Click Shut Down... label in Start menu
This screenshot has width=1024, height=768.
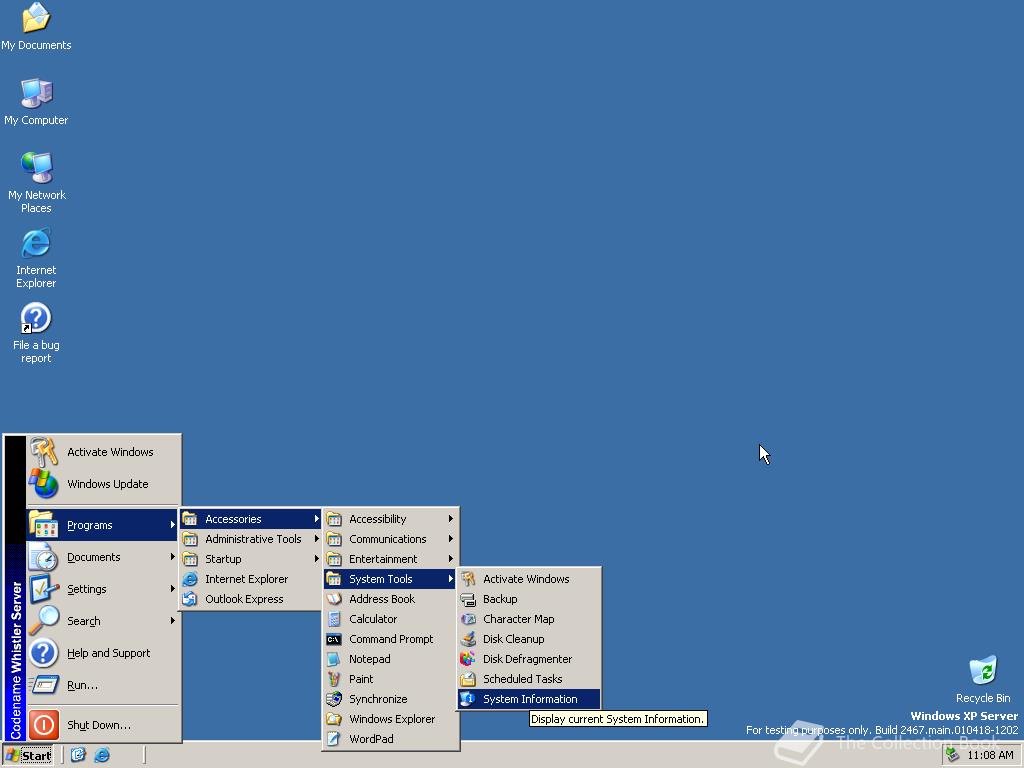tap(99, 725)
